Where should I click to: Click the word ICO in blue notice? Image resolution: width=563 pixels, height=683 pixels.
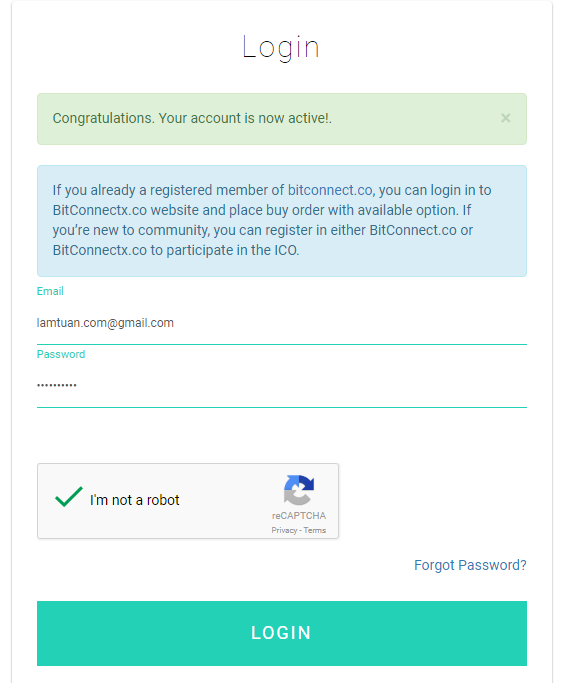(x=286, y=250)
